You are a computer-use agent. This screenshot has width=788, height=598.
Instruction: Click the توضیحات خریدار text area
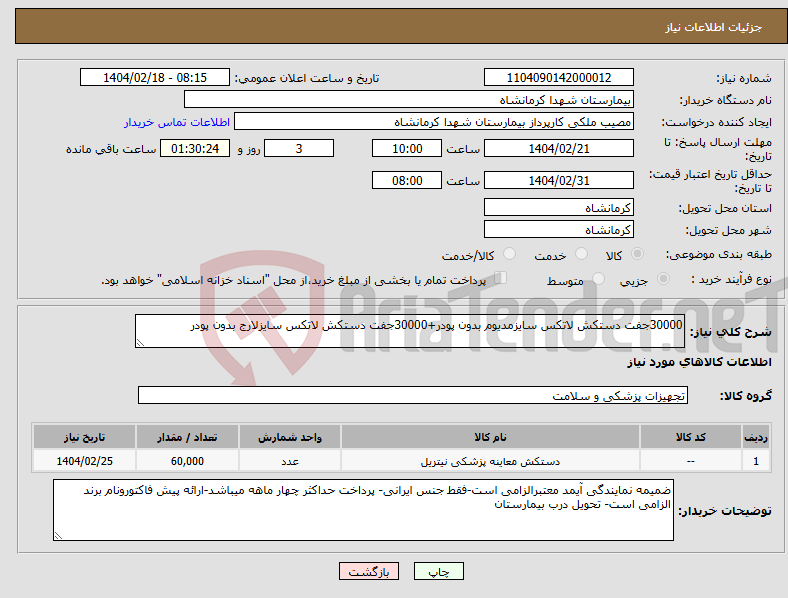click(x=363, y=510)
